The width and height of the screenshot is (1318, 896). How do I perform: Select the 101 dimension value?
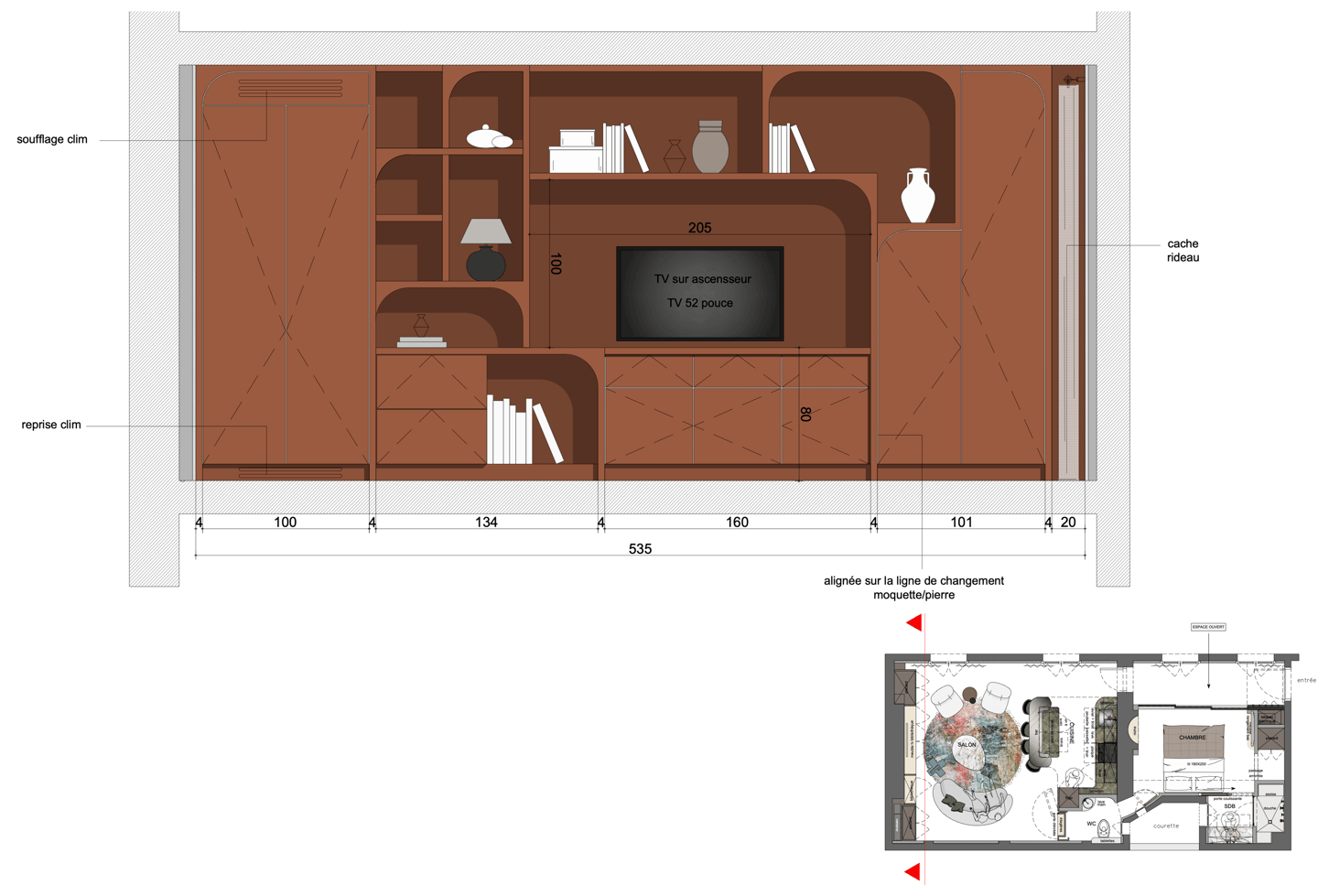click(961, 522)
